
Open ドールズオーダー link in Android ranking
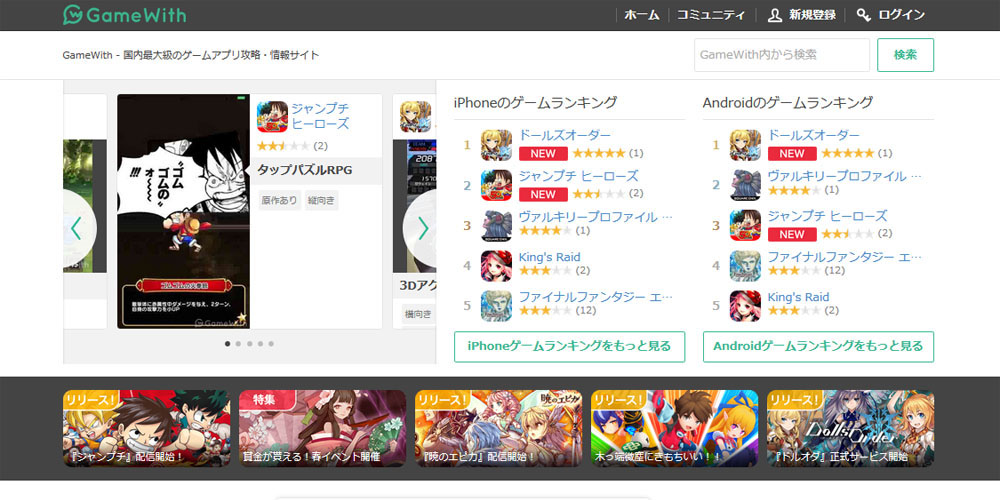[x=814, y=135]
